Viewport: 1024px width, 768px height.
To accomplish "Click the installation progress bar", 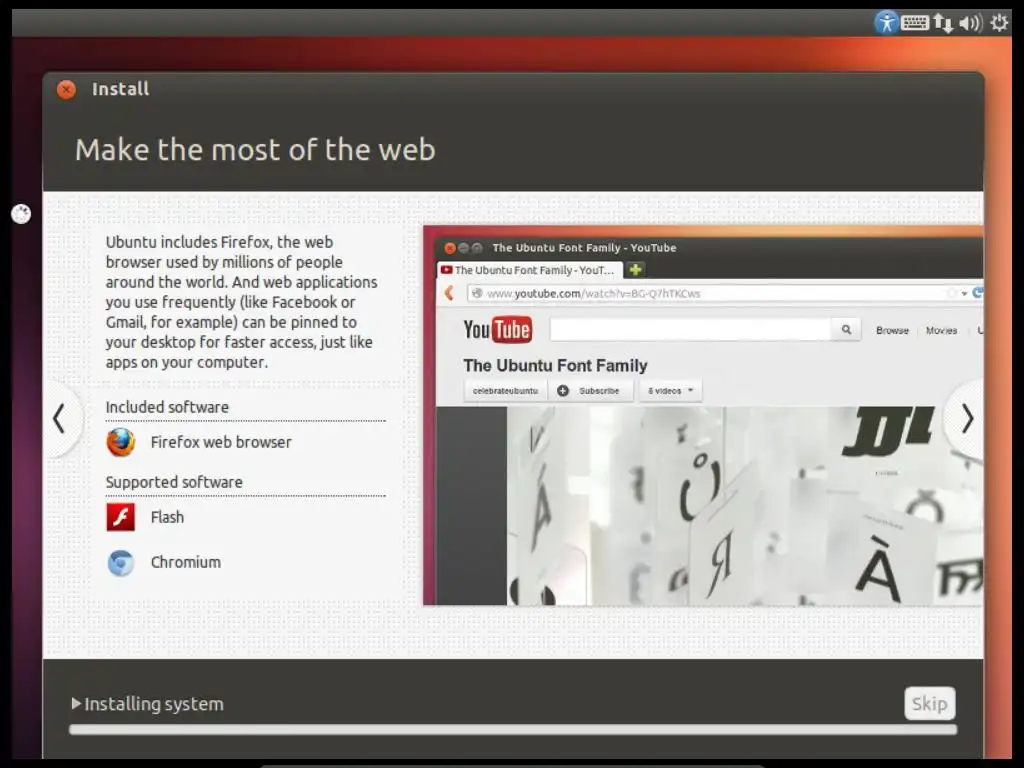I will tap(513, 729).
